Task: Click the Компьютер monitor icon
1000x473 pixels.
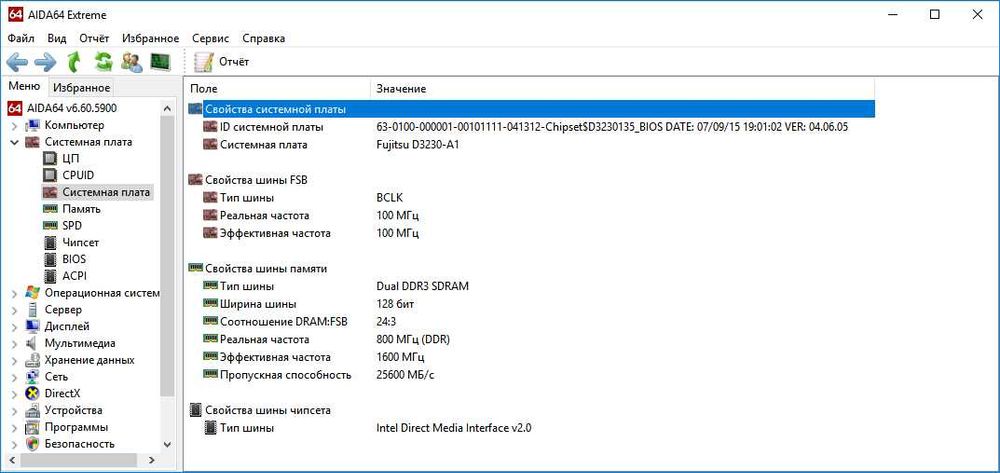Action: (33, 126)
